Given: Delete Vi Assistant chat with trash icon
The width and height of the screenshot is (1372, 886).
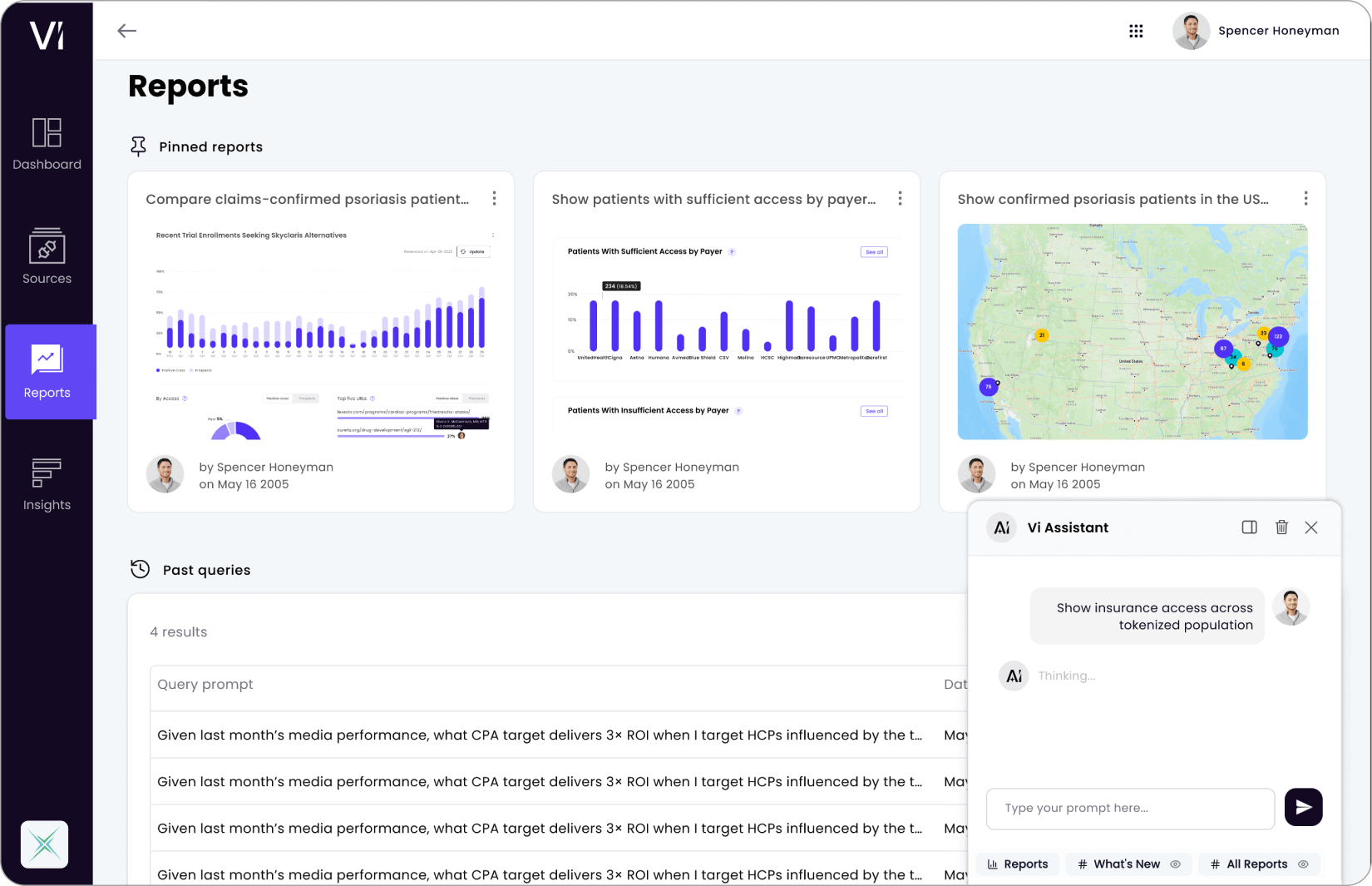Looking at the screenshot, I should tap(1281, 527).
